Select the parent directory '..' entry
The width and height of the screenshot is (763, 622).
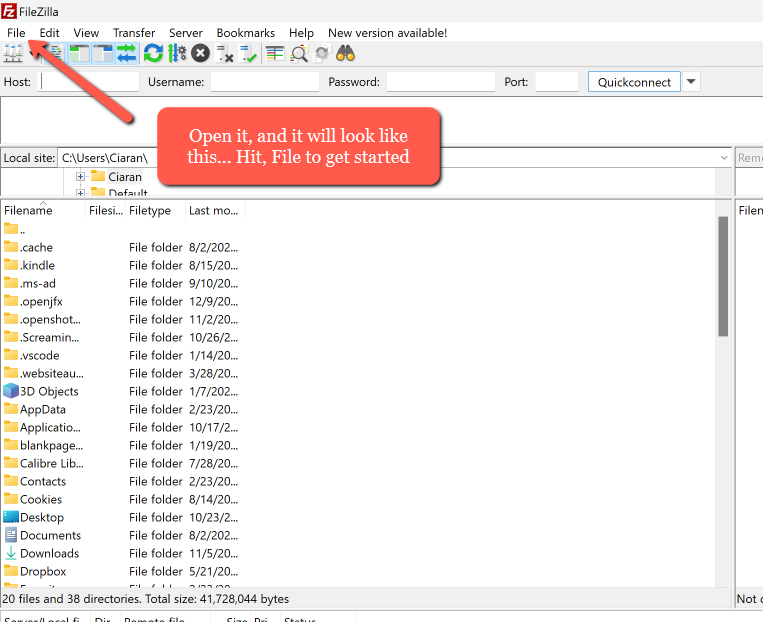[x=15, y=229]
